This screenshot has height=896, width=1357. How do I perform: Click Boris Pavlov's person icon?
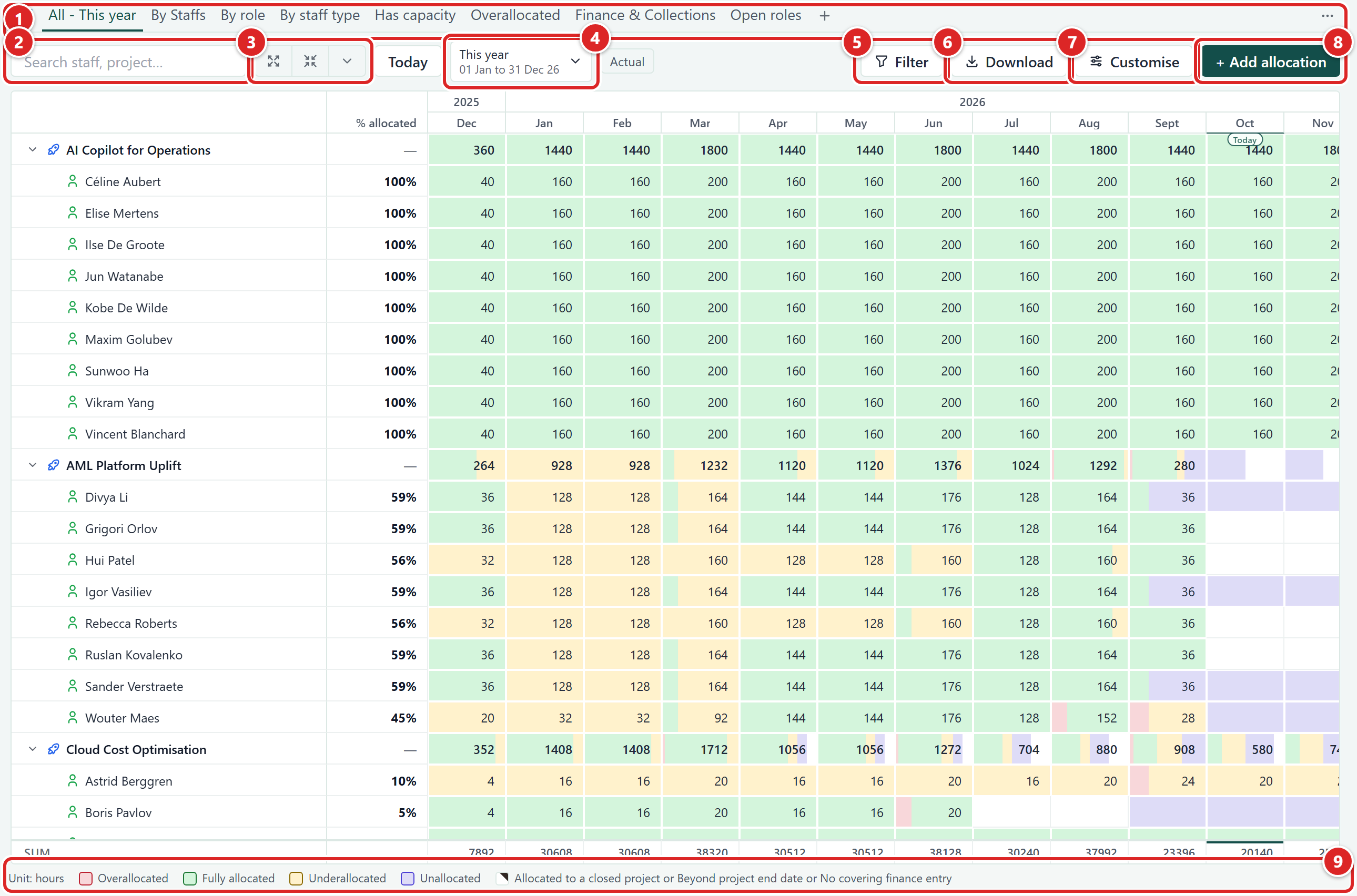(x=73, y=812)
